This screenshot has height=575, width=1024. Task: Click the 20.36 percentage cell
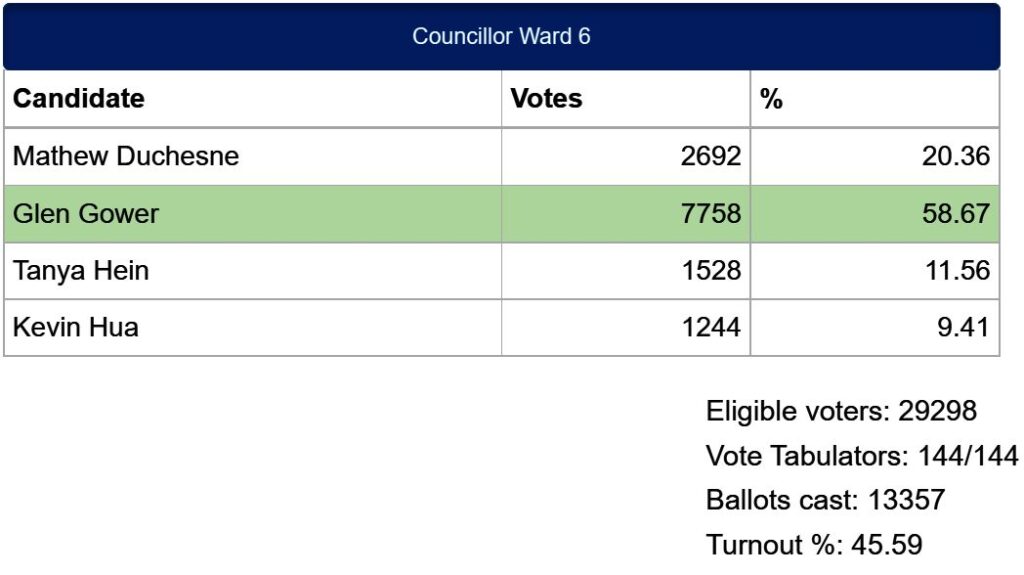(875, 156)
